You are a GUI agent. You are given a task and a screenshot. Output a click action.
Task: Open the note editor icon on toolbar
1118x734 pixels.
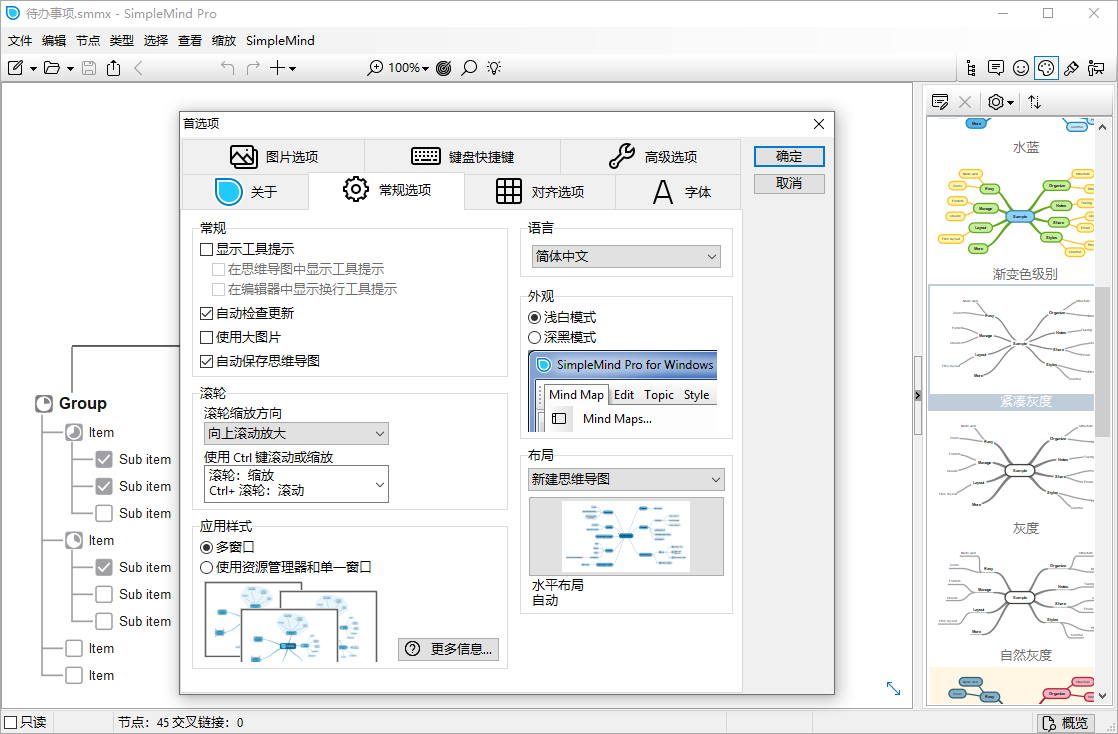tap(995, 67)
